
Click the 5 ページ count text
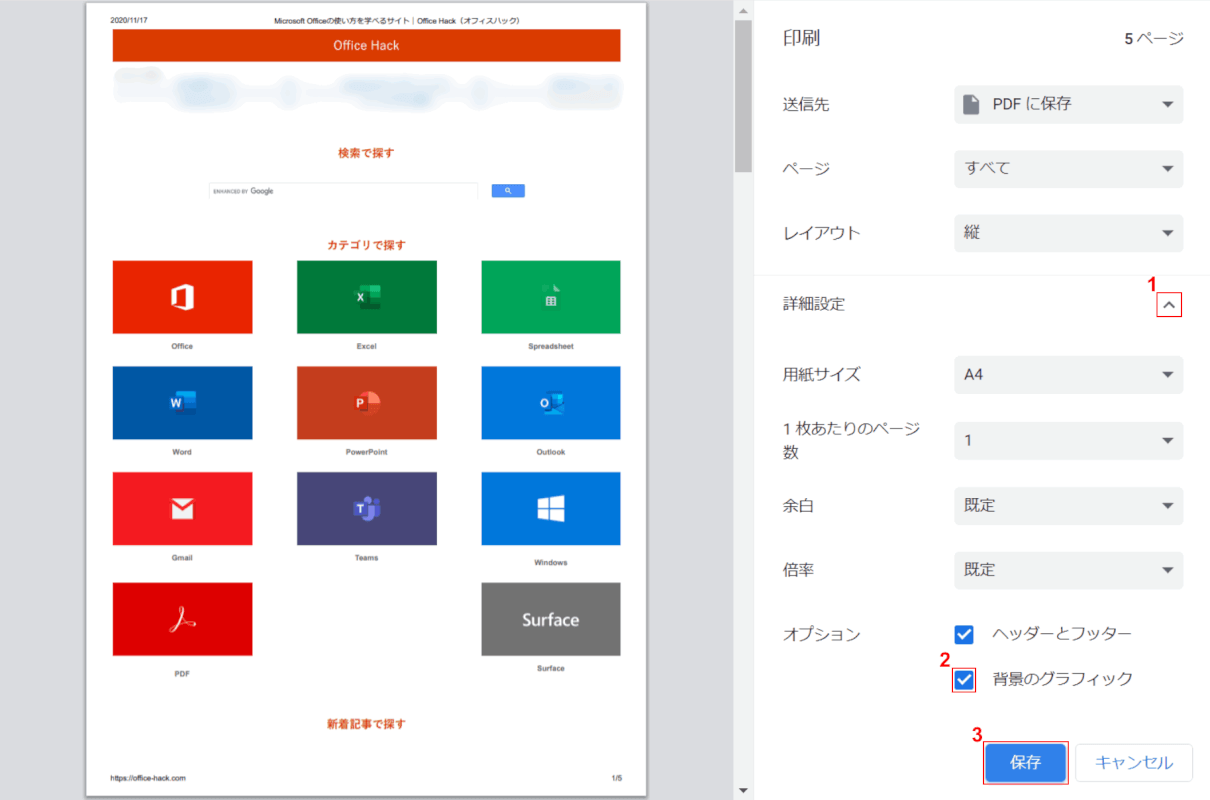point(1154,39)
